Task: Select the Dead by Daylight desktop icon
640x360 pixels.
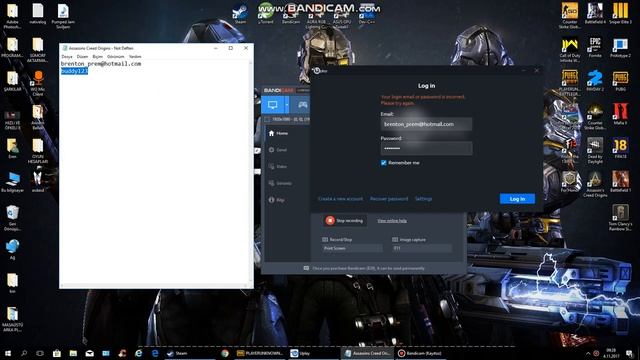Action: (595, 151)
